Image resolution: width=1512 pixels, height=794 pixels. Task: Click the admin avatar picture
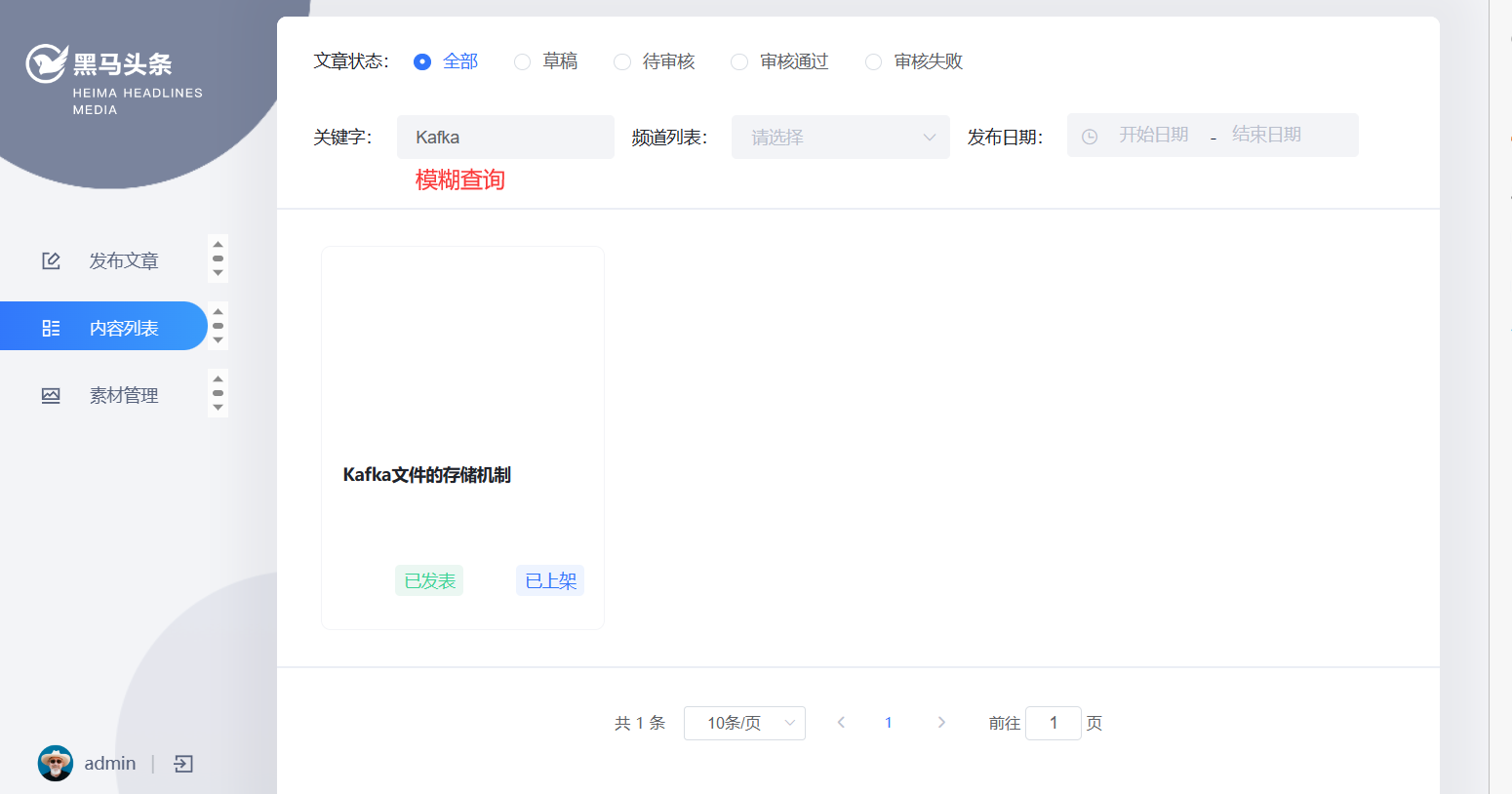56,763
